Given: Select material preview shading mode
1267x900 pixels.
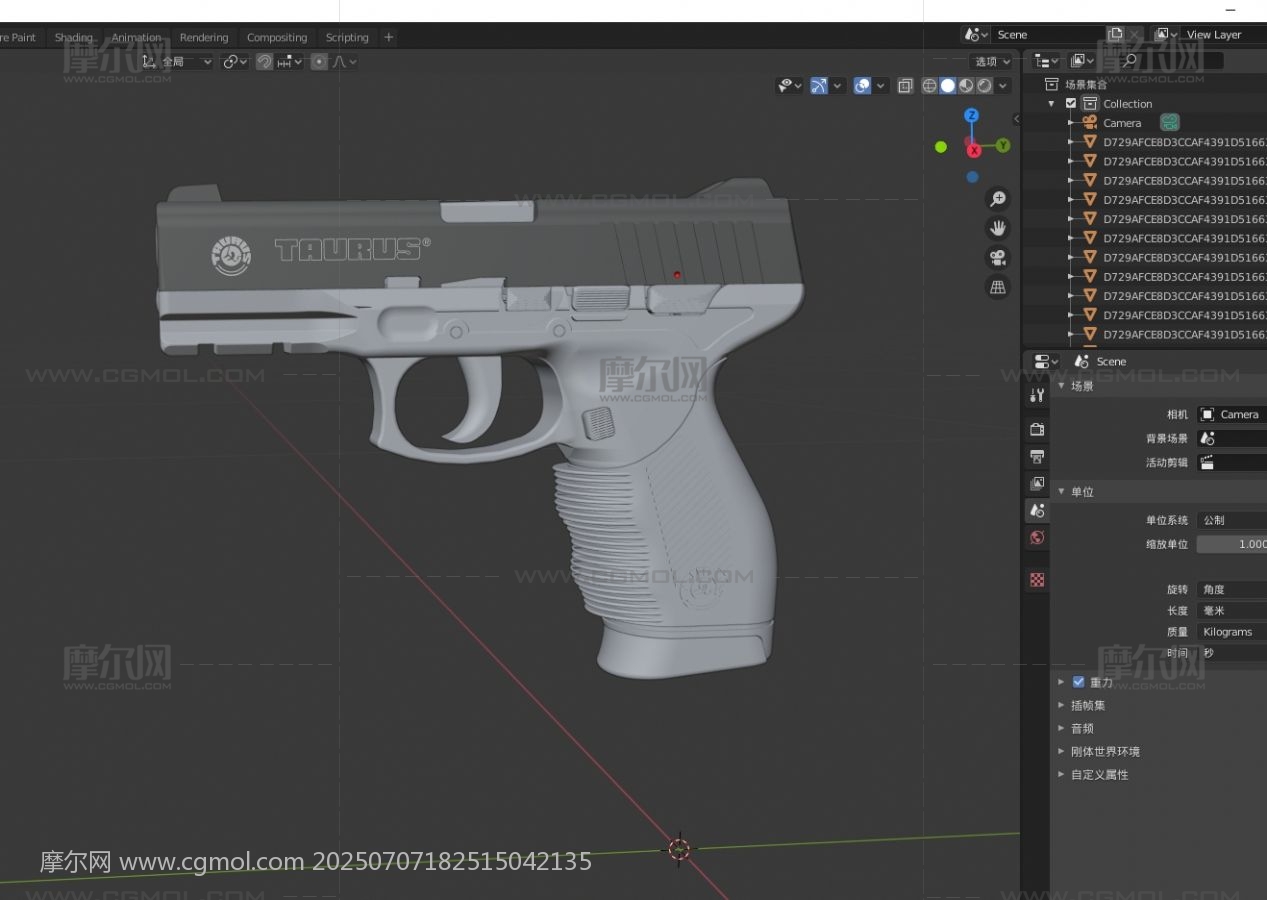Looking at the screenshot, I should click(966, 85).
